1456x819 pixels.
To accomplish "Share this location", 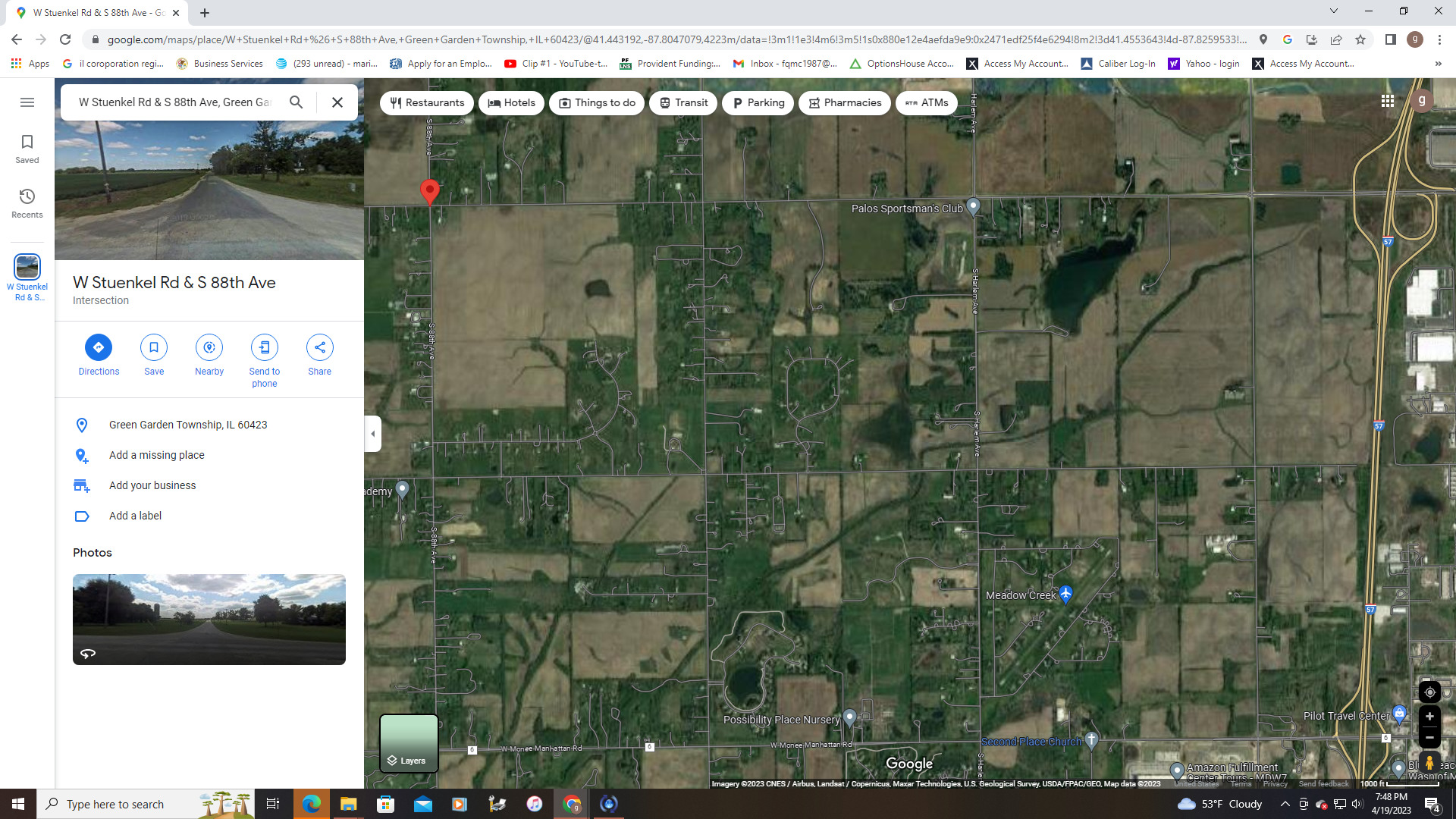I will (x=320, y=355).
